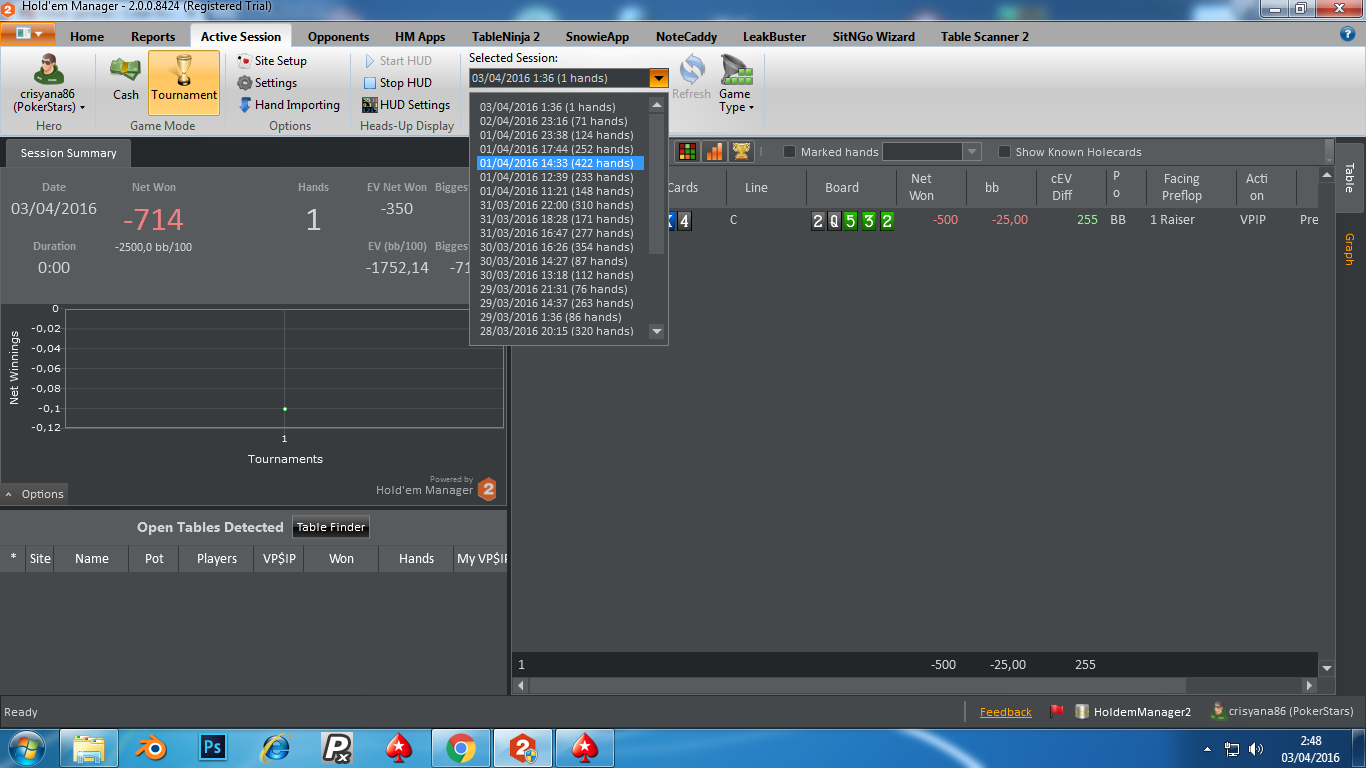Open the SitNGo Wizard tab

[x=873, y=37]
